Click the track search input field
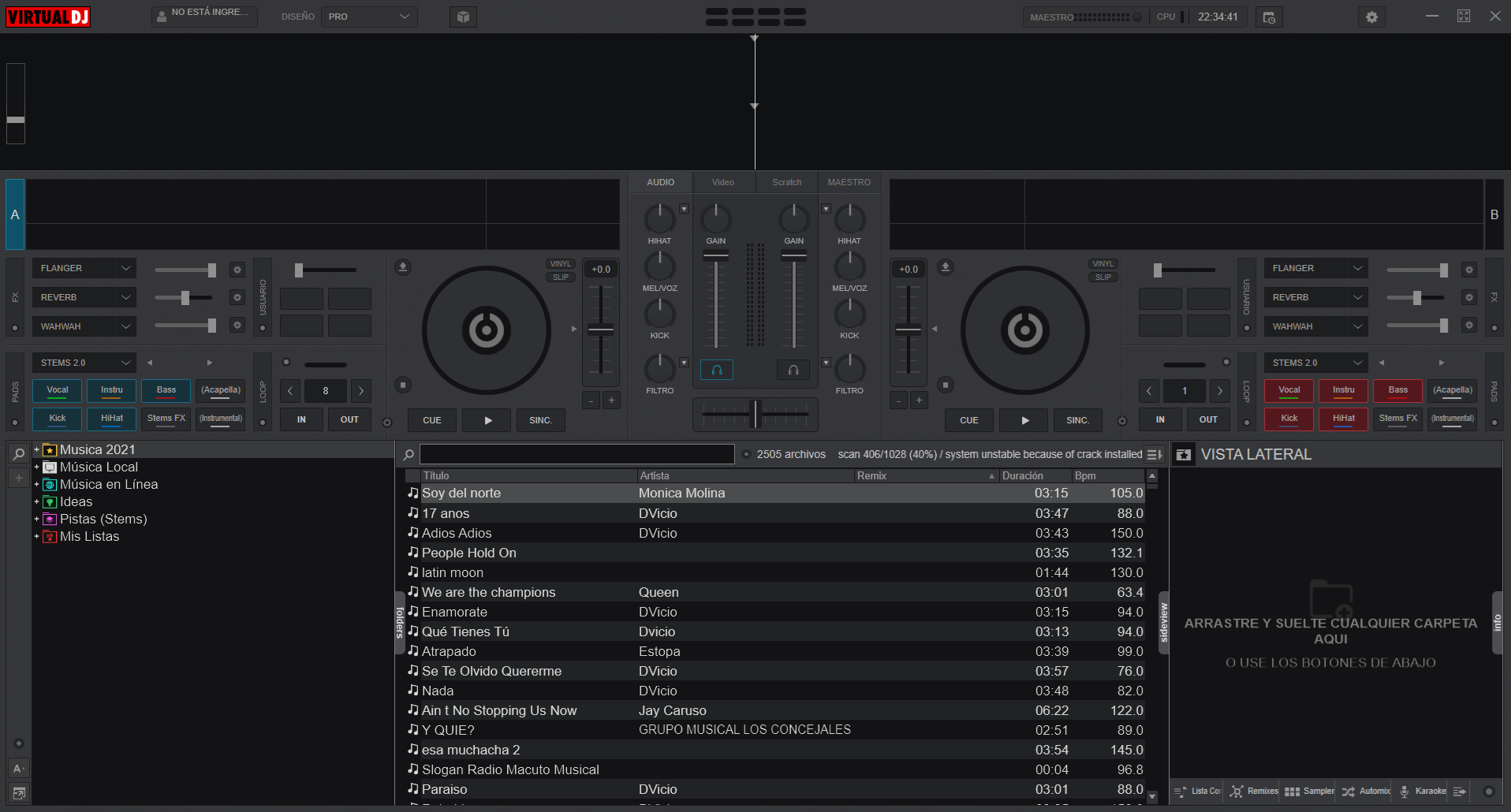 click(x=577, y=454)
